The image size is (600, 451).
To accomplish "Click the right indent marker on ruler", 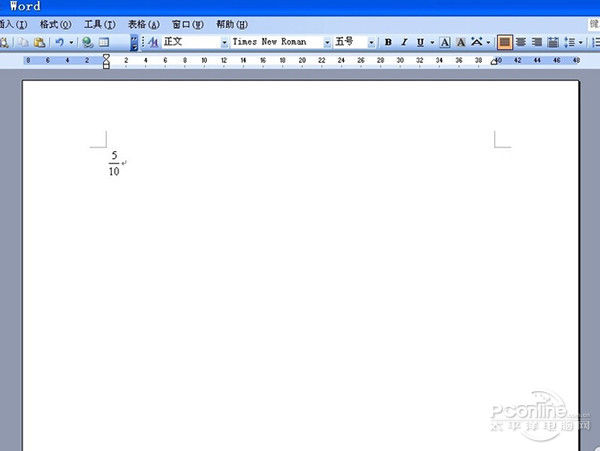I will pyautogui.click(x=494, y=62).
